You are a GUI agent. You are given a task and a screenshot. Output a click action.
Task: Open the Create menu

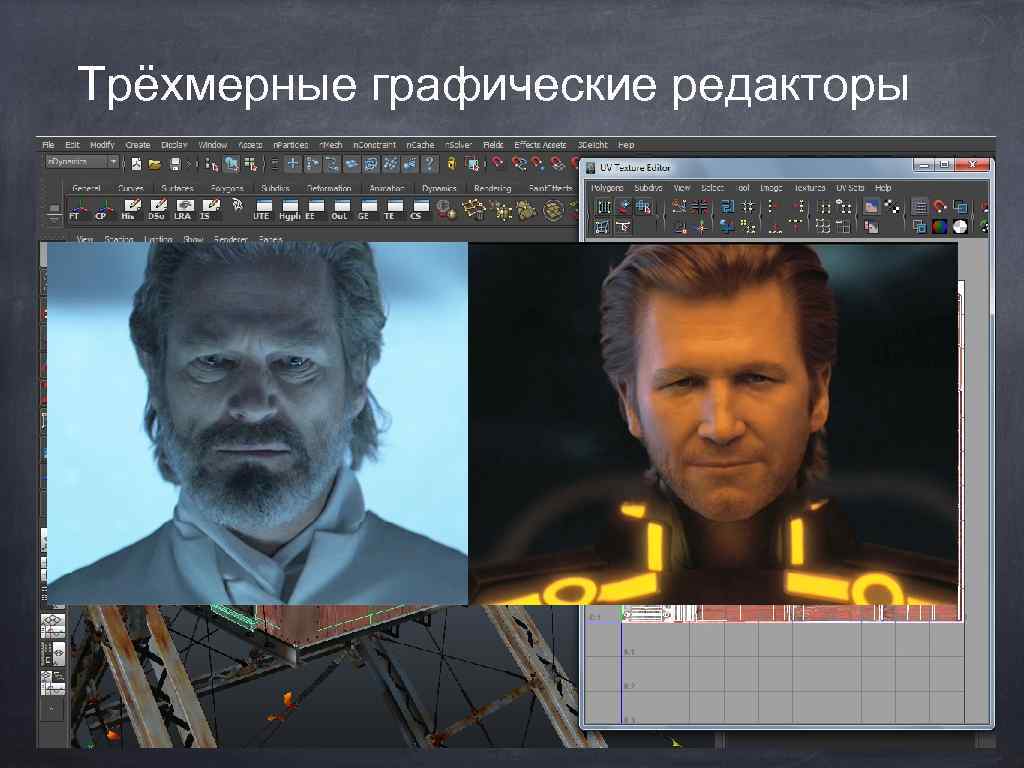point(138,145)
